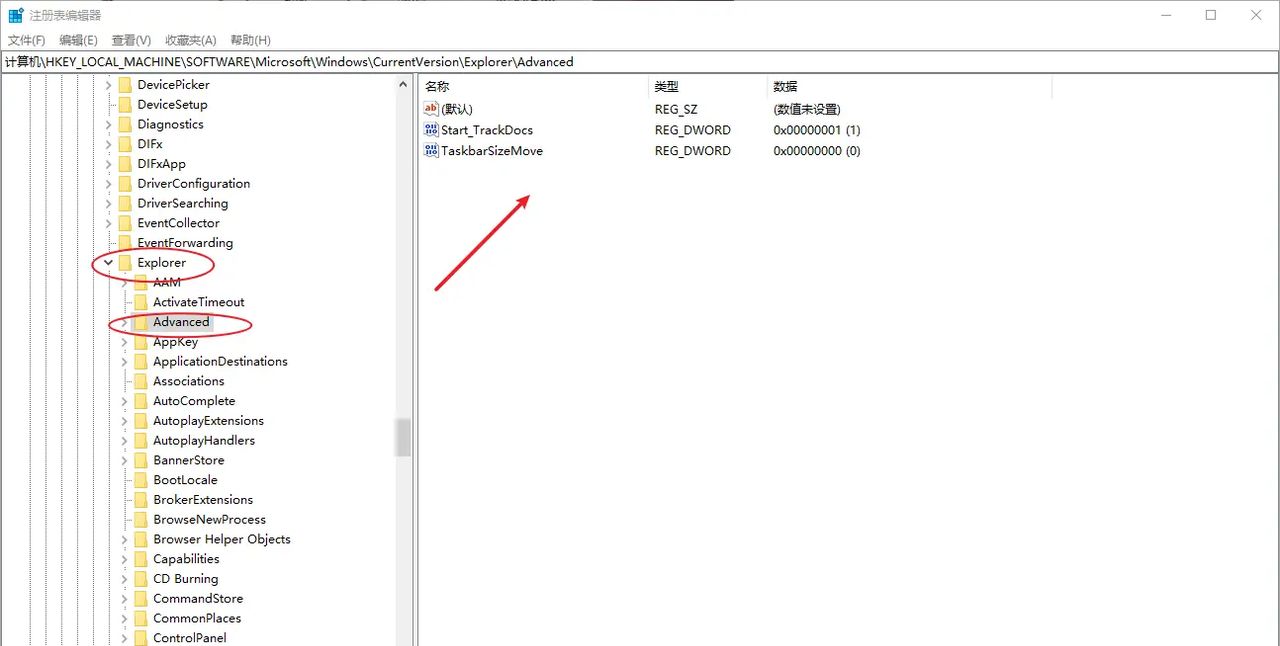Expand the DriverConfiguration tree node

click(x=109, y=184)
